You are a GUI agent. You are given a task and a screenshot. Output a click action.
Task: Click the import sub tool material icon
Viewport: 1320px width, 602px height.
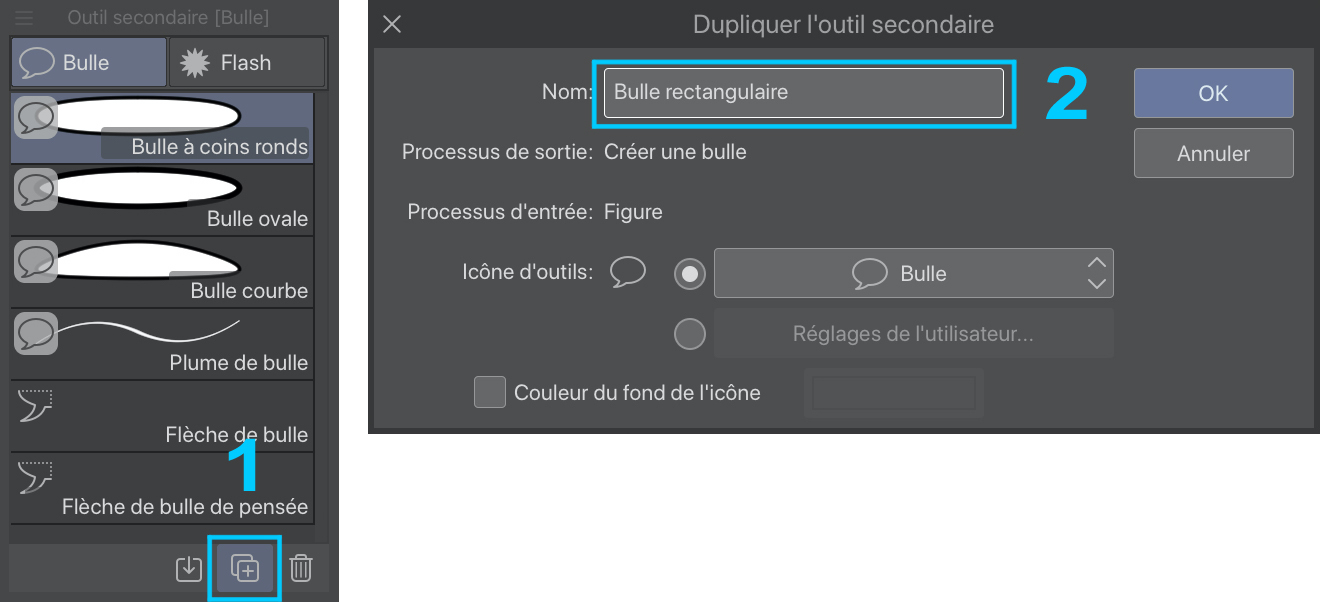click(x=189, y=568)
